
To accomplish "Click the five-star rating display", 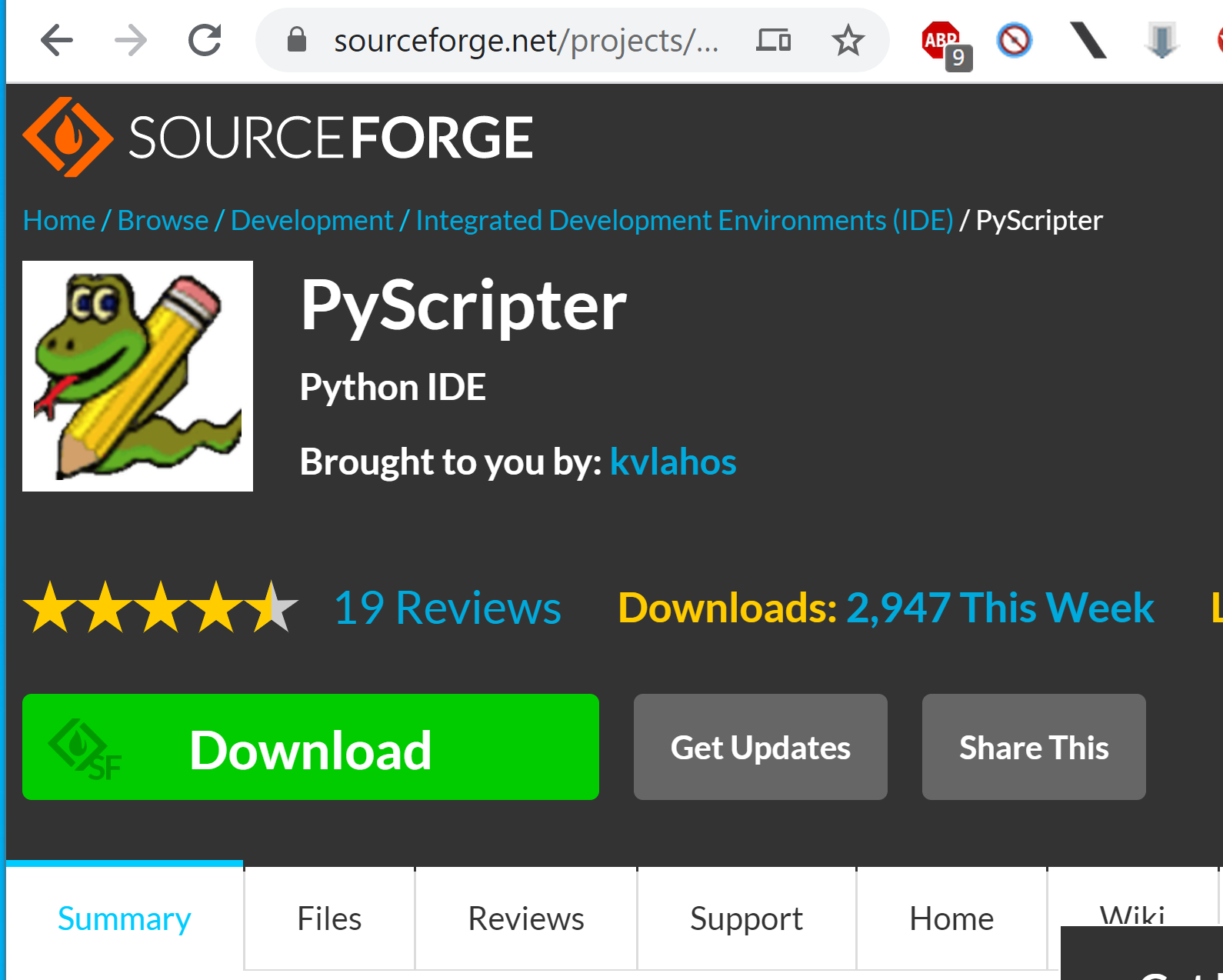I will 161,607.
